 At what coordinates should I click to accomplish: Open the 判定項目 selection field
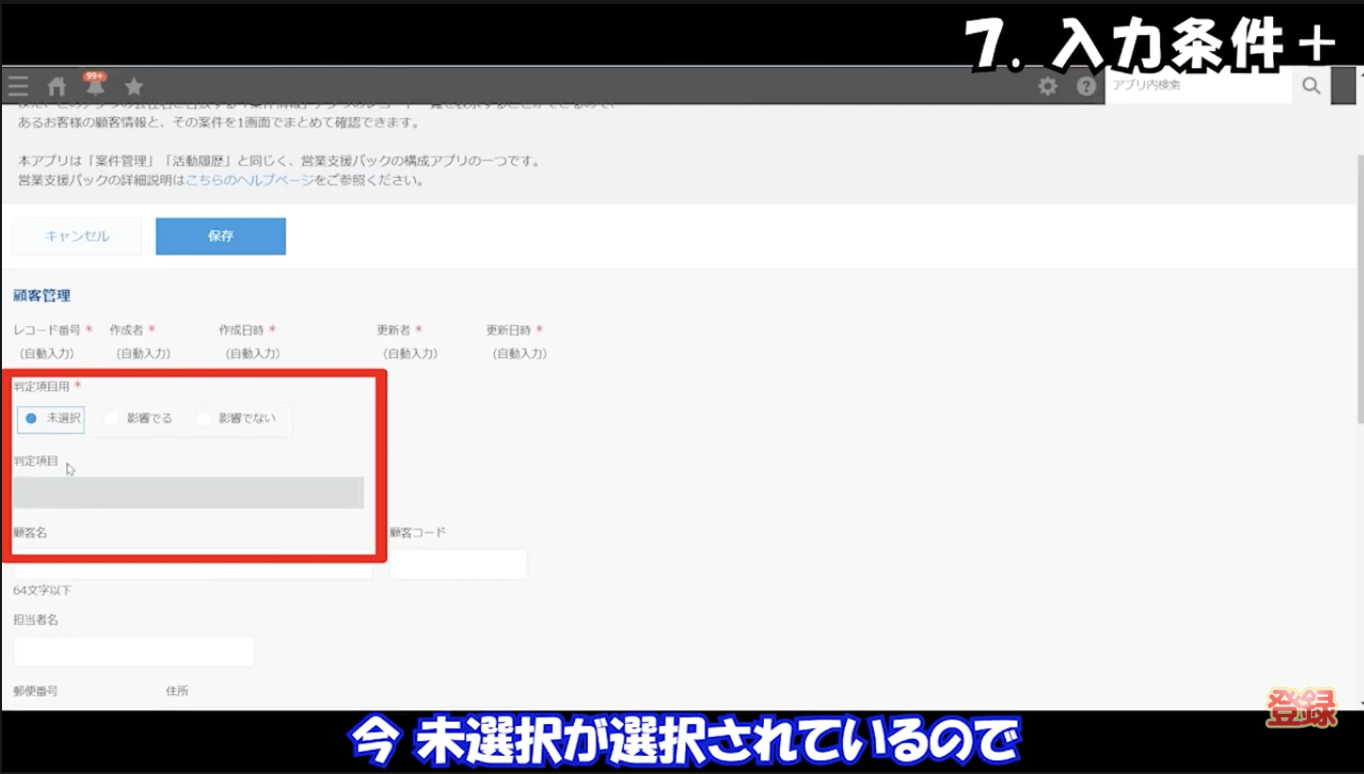(190, 492)
